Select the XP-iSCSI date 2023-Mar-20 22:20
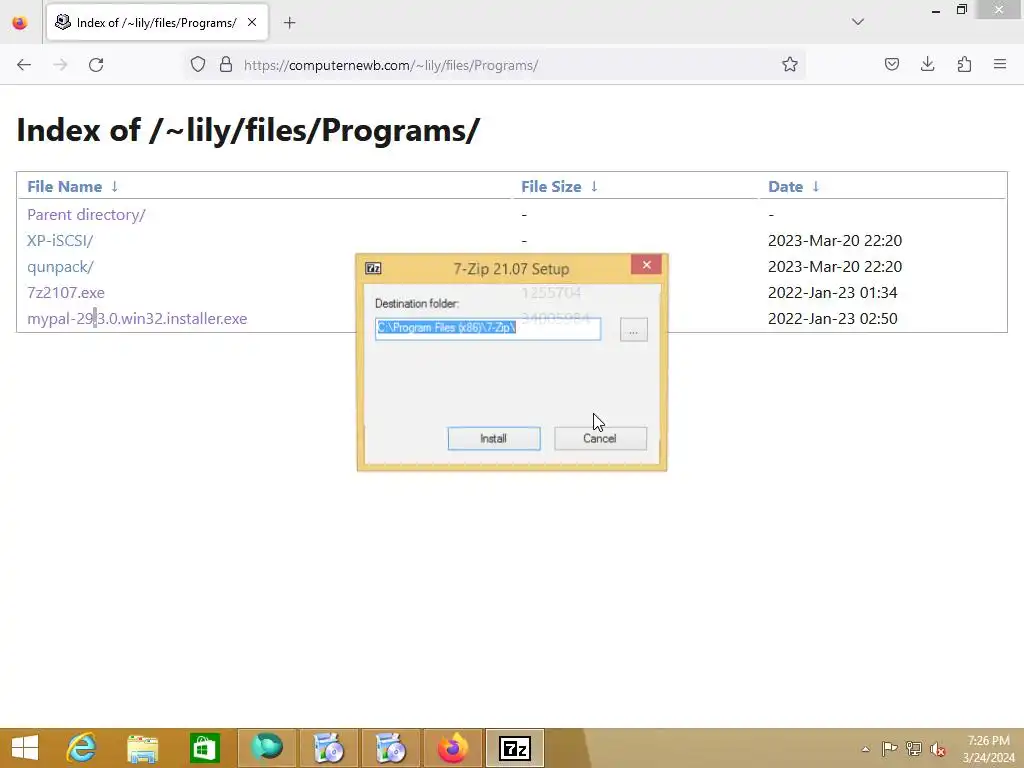 click(835, 240)
